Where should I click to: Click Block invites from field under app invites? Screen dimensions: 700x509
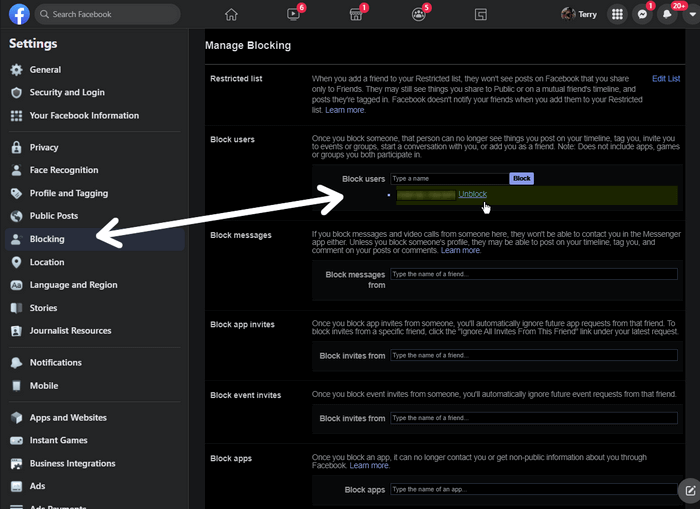coord(534,355)
